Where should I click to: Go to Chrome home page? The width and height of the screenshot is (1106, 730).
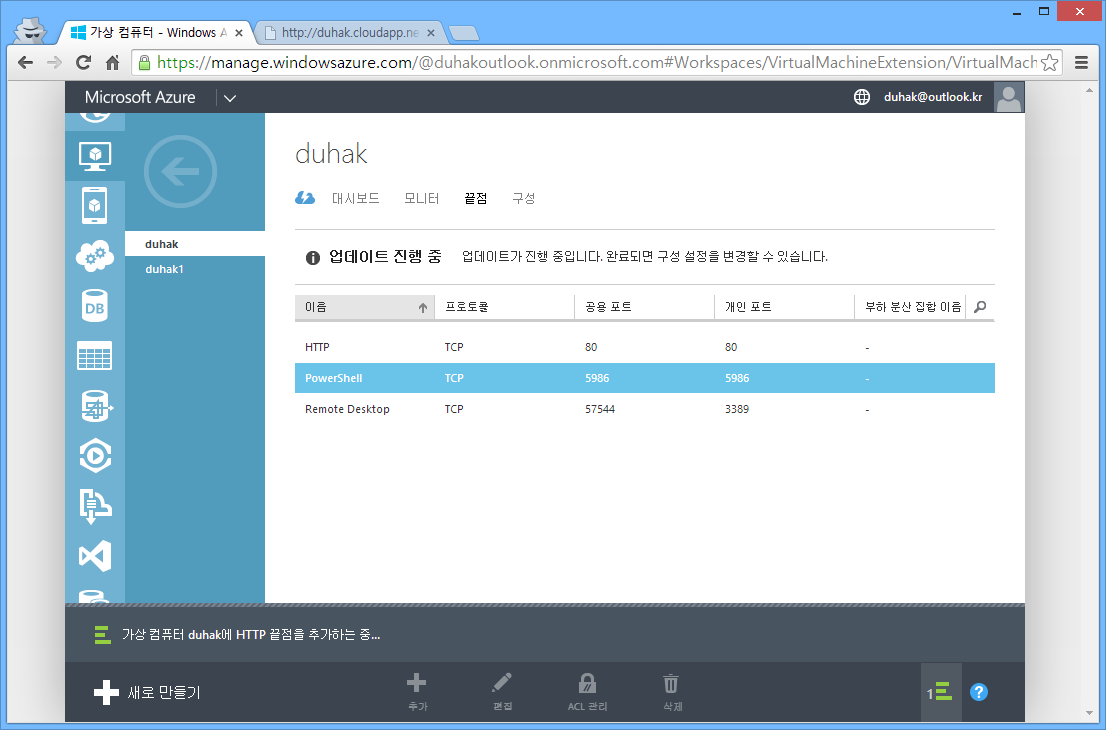[112, 63]
